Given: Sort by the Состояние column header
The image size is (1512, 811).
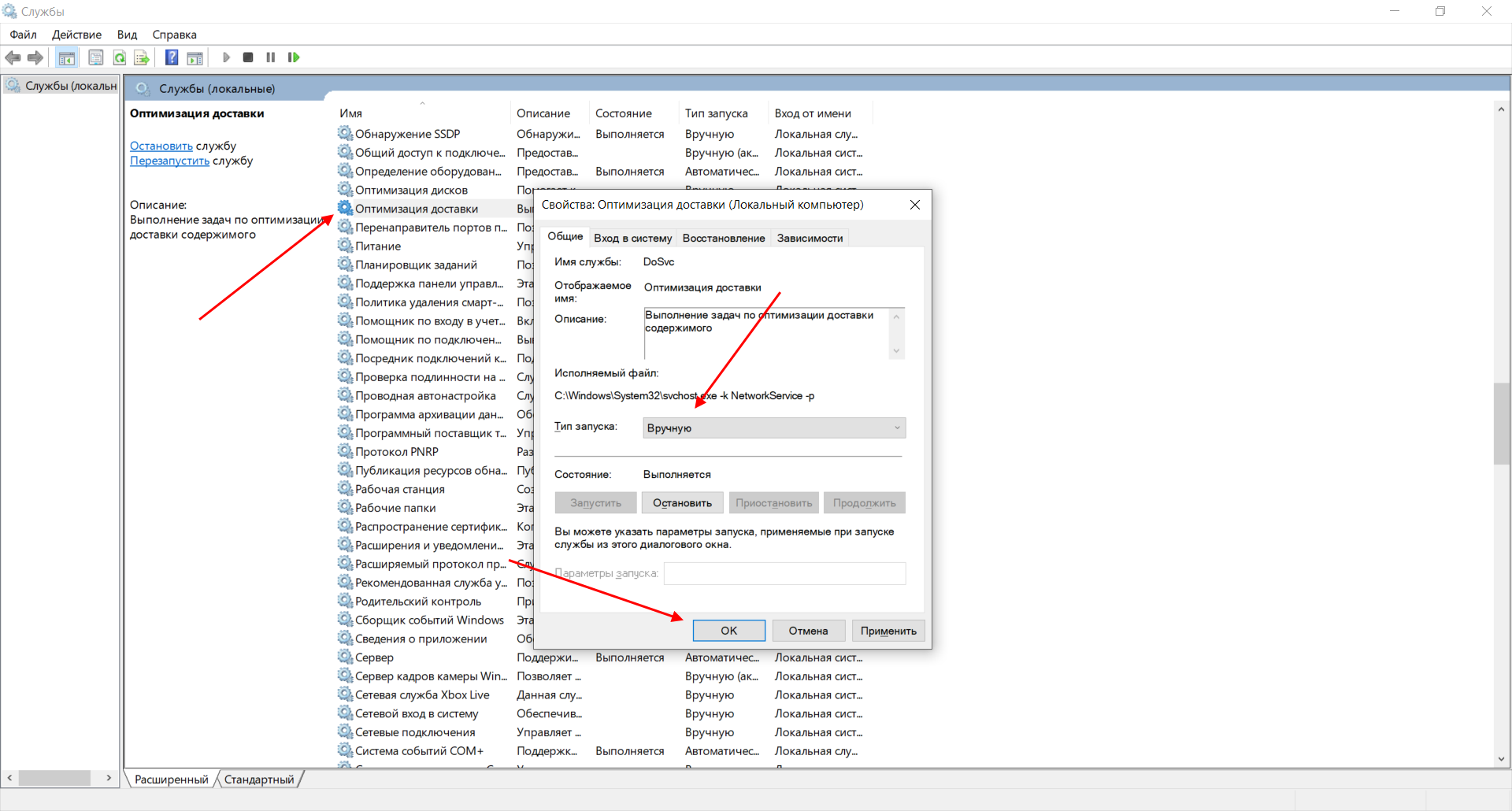Looking at the screenshot, I should pyautogui.click(x=634, y=113).
